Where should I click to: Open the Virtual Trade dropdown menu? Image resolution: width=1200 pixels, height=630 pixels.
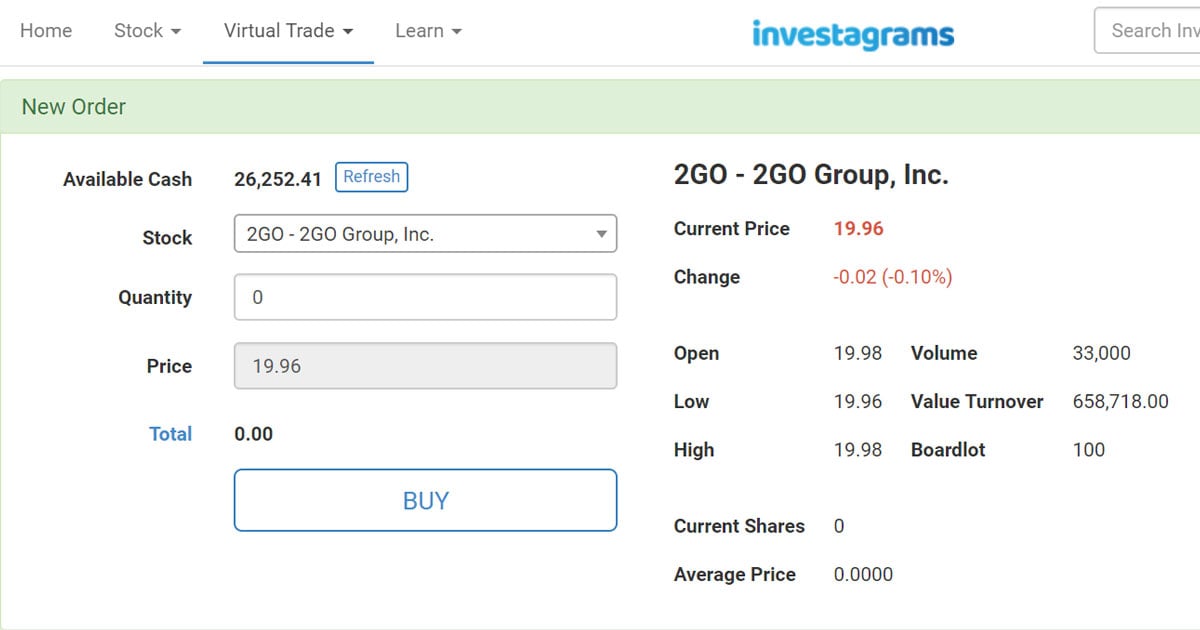pos(288,31)
